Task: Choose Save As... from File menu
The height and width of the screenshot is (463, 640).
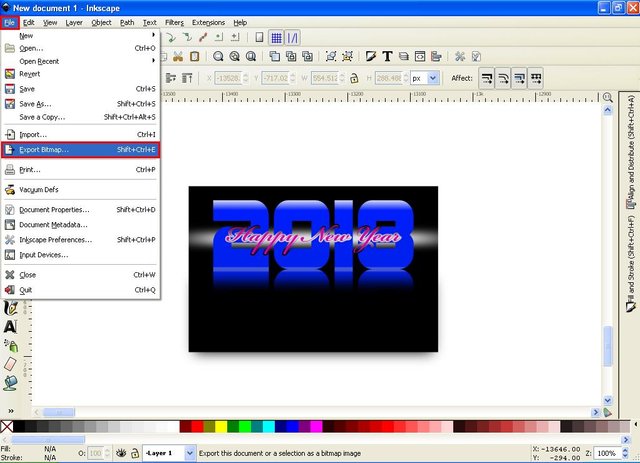Action: click(80, 104)
